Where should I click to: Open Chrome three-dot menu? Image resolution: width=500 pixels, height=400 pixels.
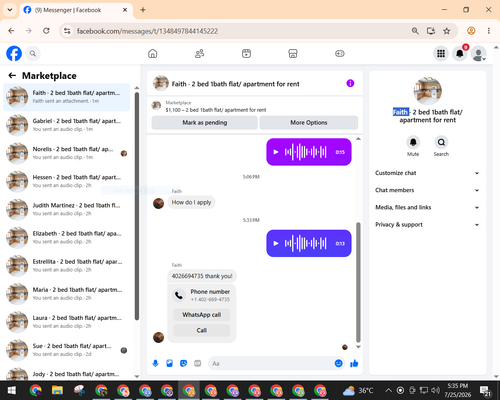coord(489,31)
